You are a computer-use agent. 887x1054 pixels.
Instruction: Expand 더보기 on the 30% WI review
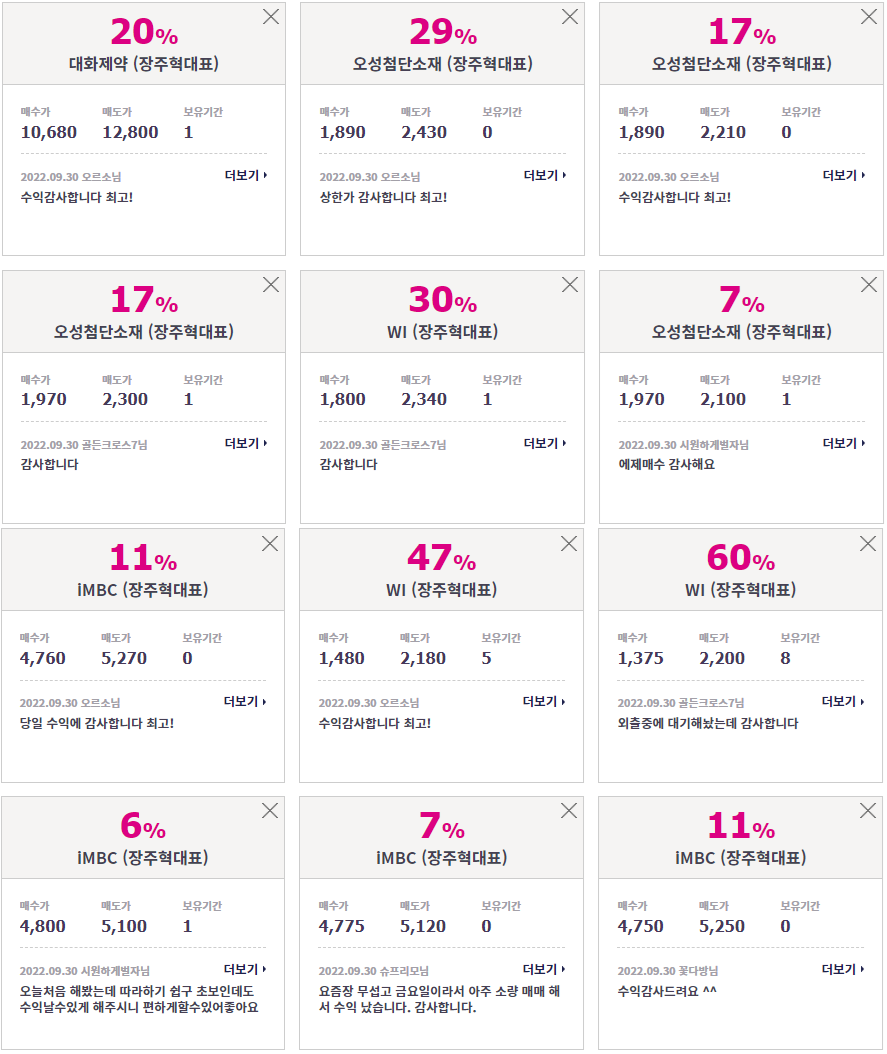[x=545, y=444]
